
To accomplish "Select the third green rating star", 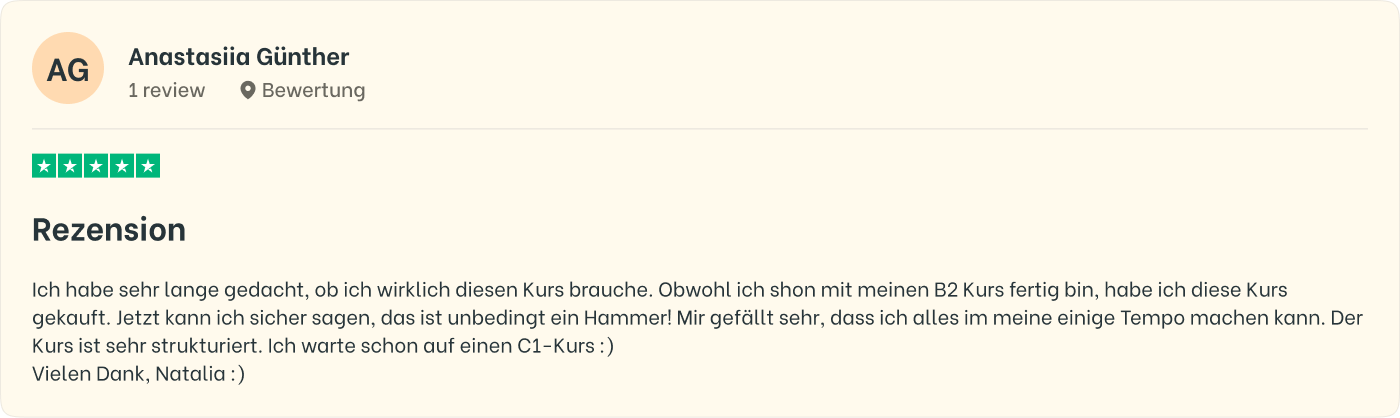I will (x=96, y=166).
